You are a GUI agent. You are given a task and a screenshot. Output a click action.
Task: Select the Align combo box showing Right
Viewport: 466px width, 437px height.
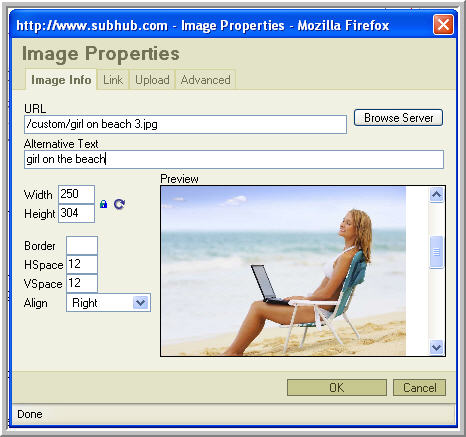(108, 303)
